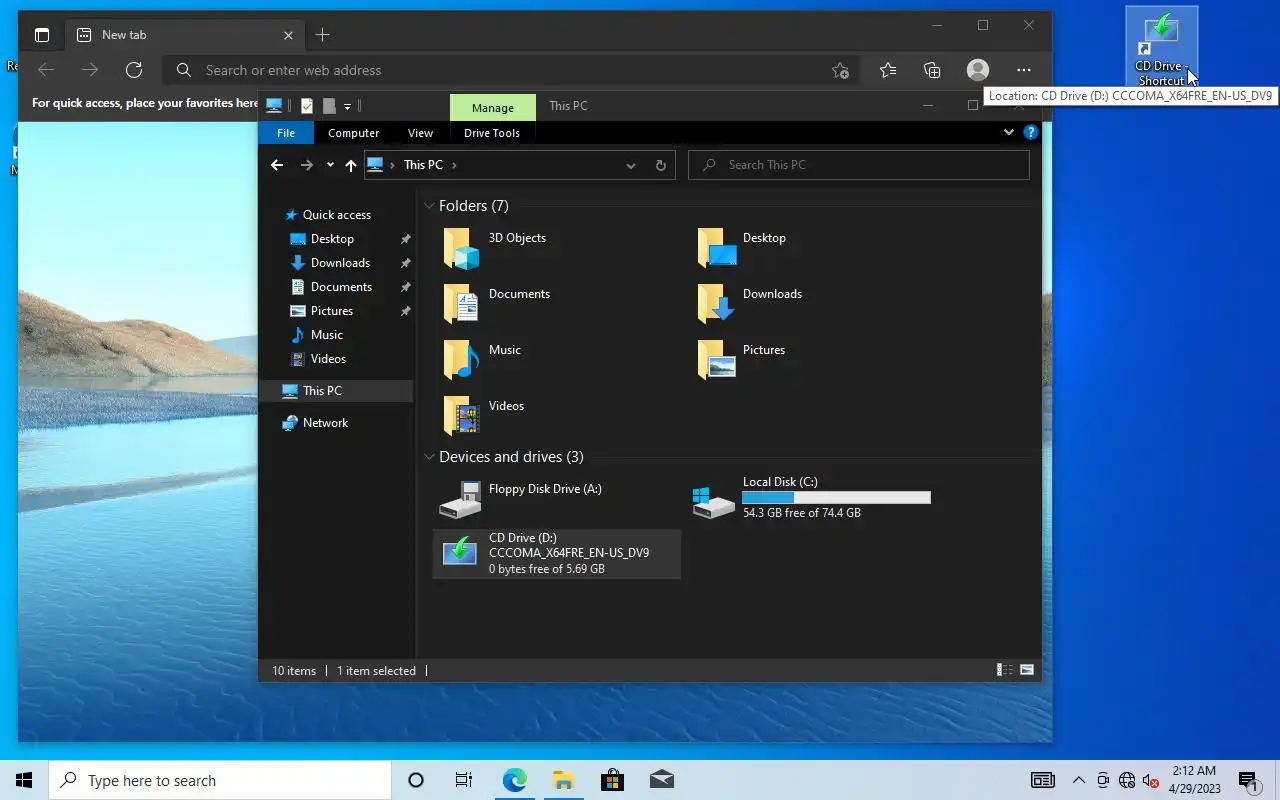Open Collections in Edge
The width and height of the screenshot is (1280, 800).
coord(932,70)
